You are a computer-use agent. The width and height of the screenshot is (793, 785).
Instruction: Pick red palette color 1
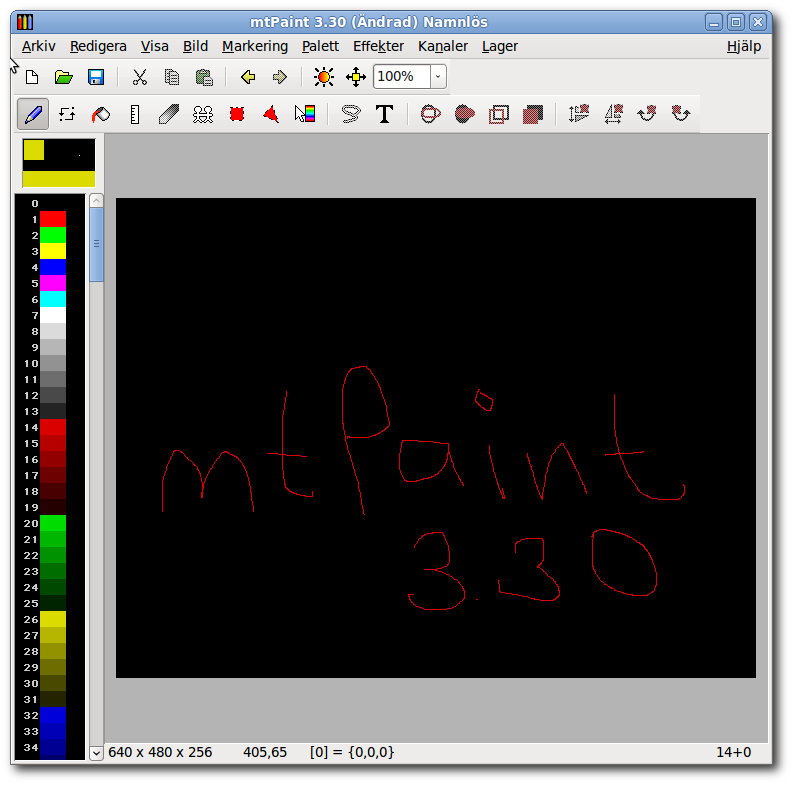coord(53,219)
